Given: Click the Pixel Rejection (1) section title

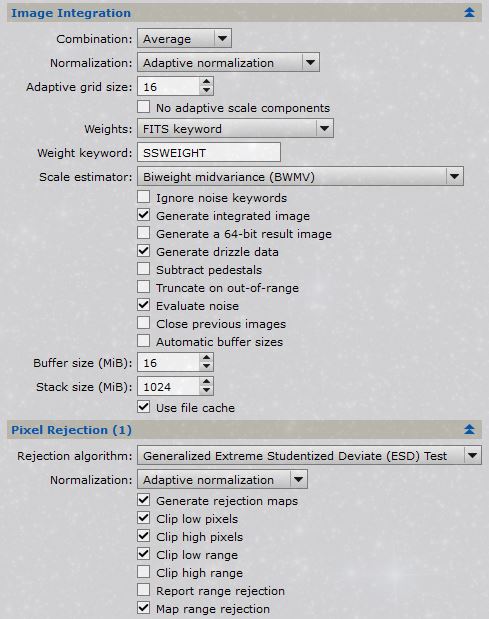Looking at the screenshot, I should (x=71, y=430).
